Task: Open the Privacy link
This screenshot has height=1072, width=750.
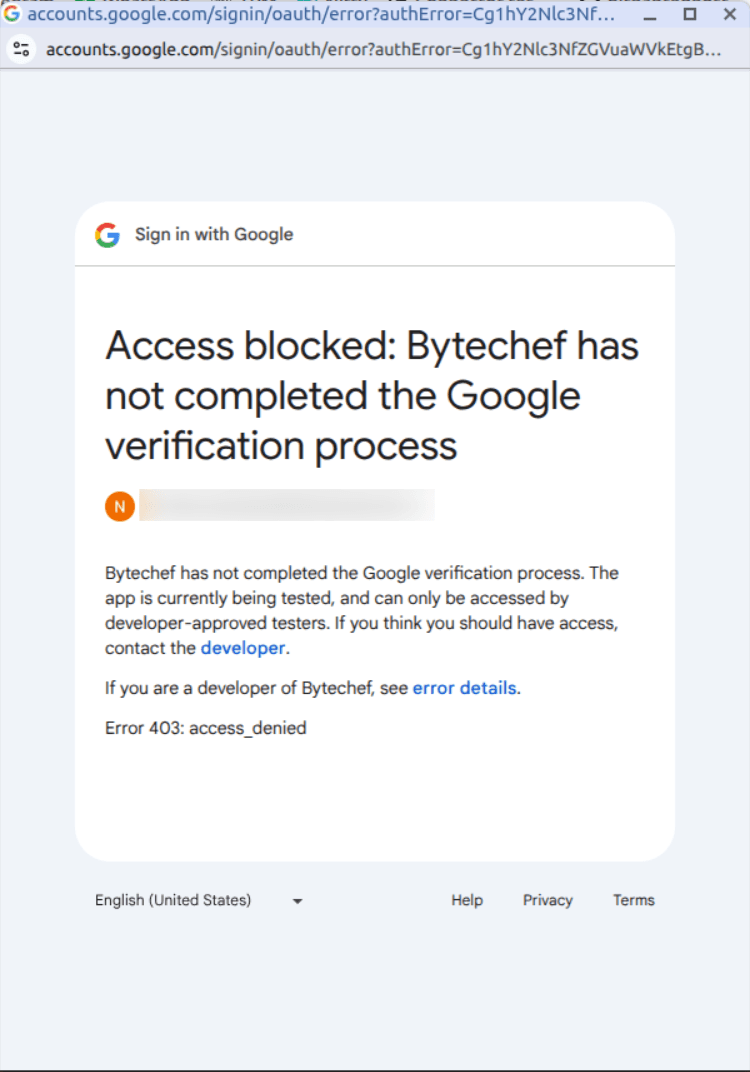Action: pyautogui.click(x=547, y=900)
